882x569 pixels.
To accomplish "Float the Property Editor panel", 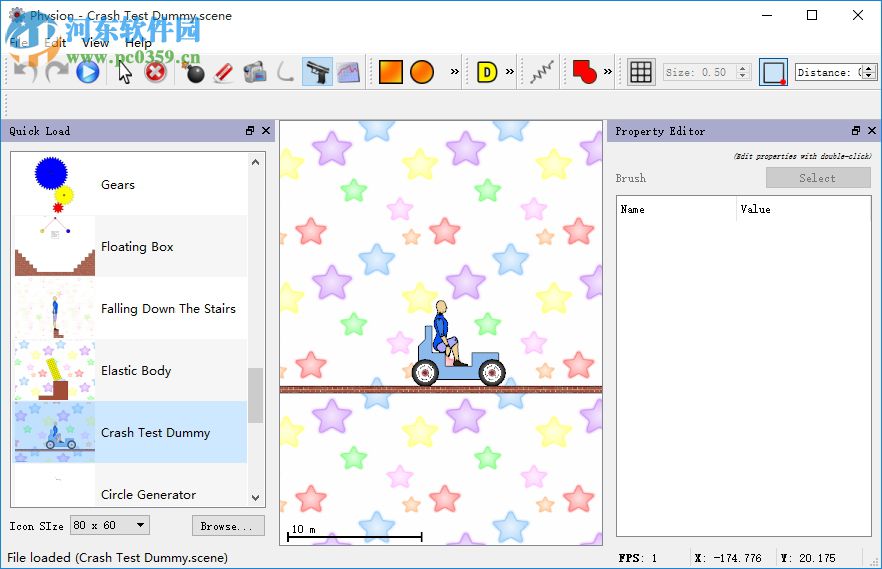I will [x=856, y=130].
